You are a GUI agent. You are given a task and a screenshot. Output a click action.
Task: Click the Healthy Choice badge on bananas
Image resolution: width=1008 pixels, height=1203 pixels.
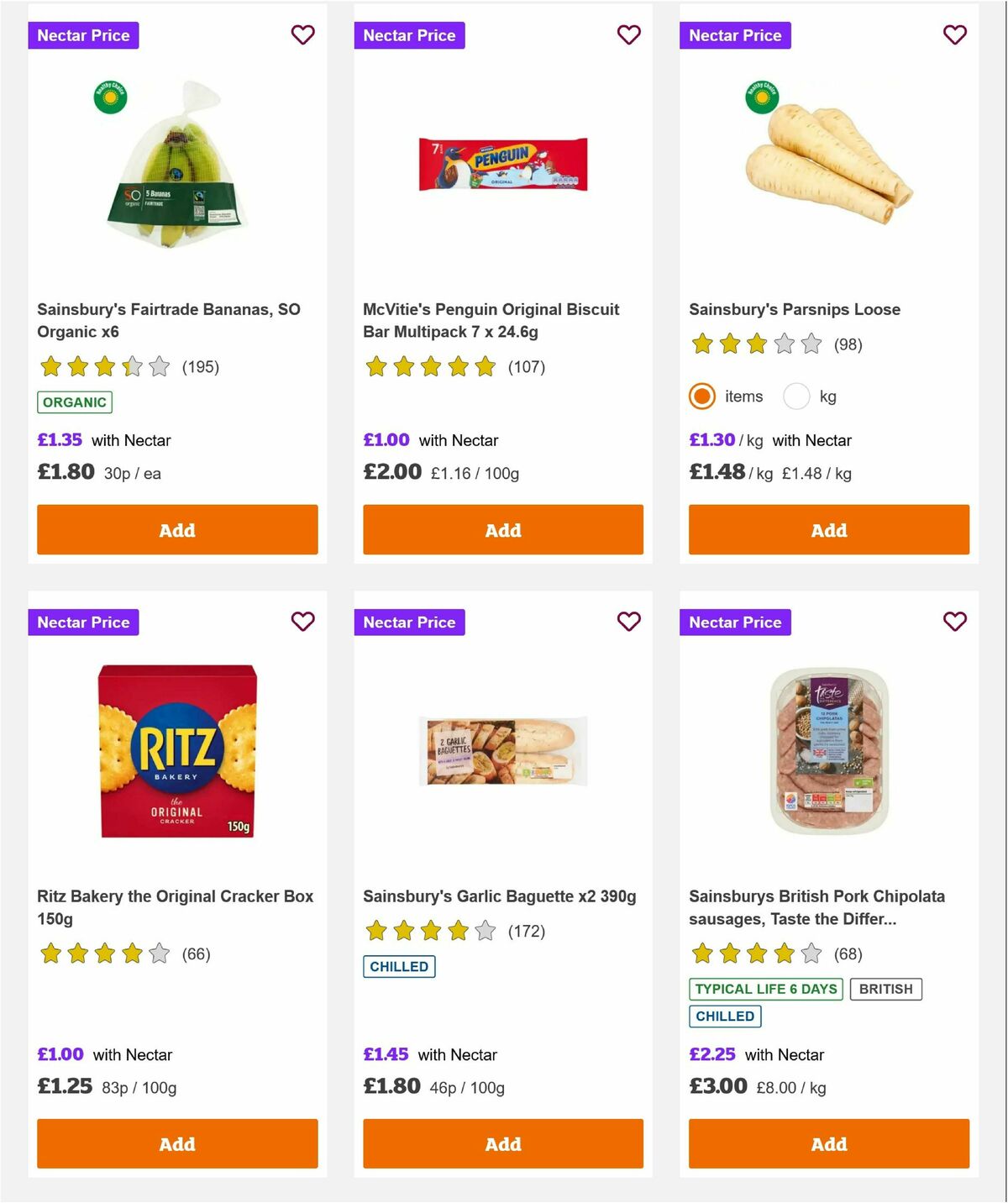pyautogui.click(x=109, y=97)
